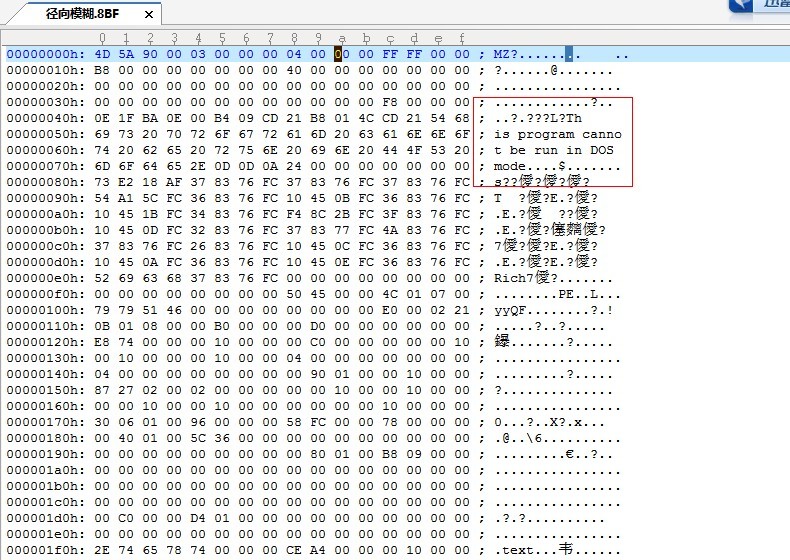Select byte 96 in row 00000170h

tap(198, 422)
